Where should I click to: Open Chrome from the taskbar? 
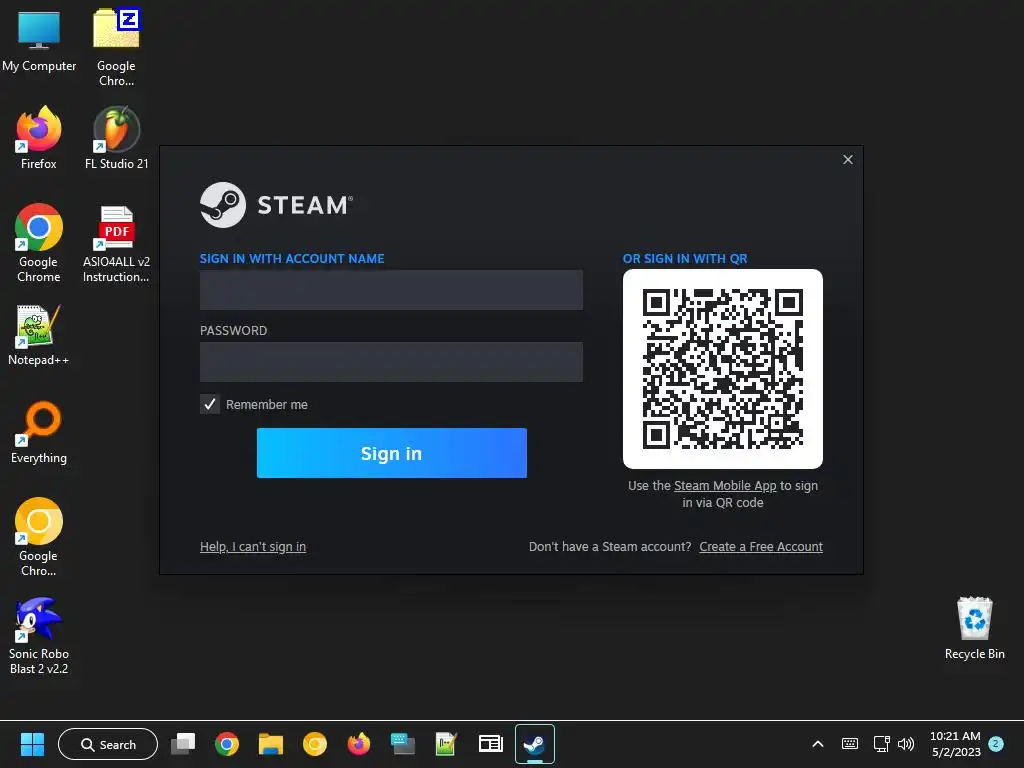click(x=227, y=744)
